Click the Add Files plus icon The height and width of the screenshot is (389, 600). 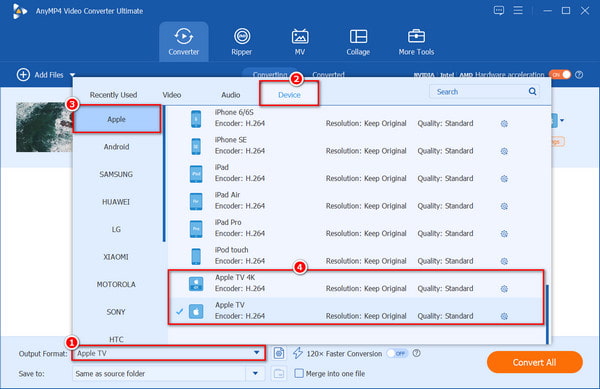point(23,75)
